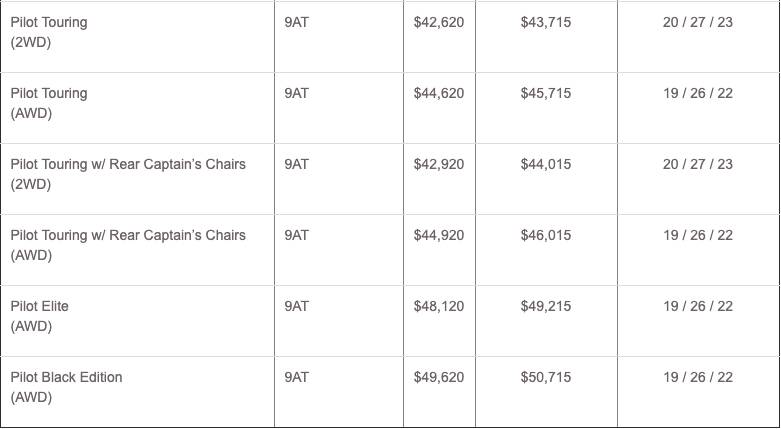This screenshot has height=429, width=781.
Task: Click the $44,920 price value
Action: click(439, 235)
